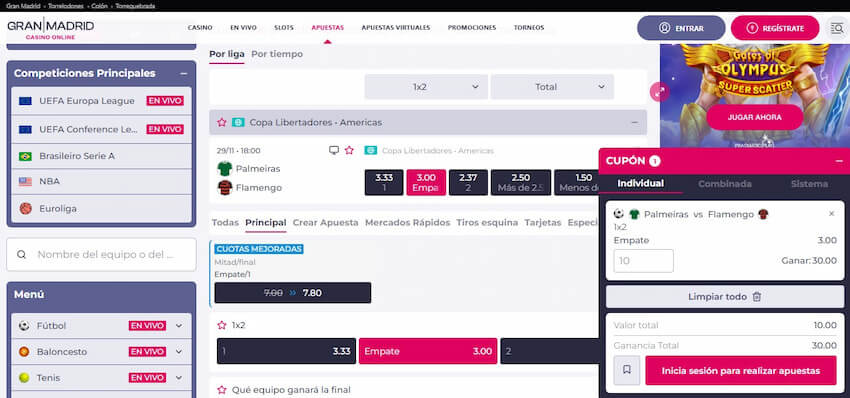The height and width of the screenshot is (398, 850).
Task: Click the Copa Libertadores link beside match time
Action: [x=438, y=150]
